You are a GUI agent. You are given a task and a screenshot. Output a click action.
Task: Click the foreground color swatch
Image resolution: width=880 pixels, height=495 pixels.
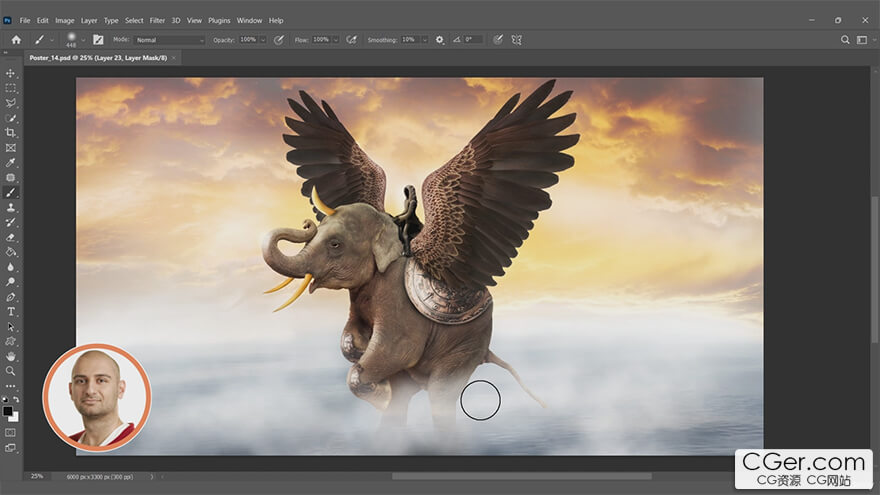point(8,411)
